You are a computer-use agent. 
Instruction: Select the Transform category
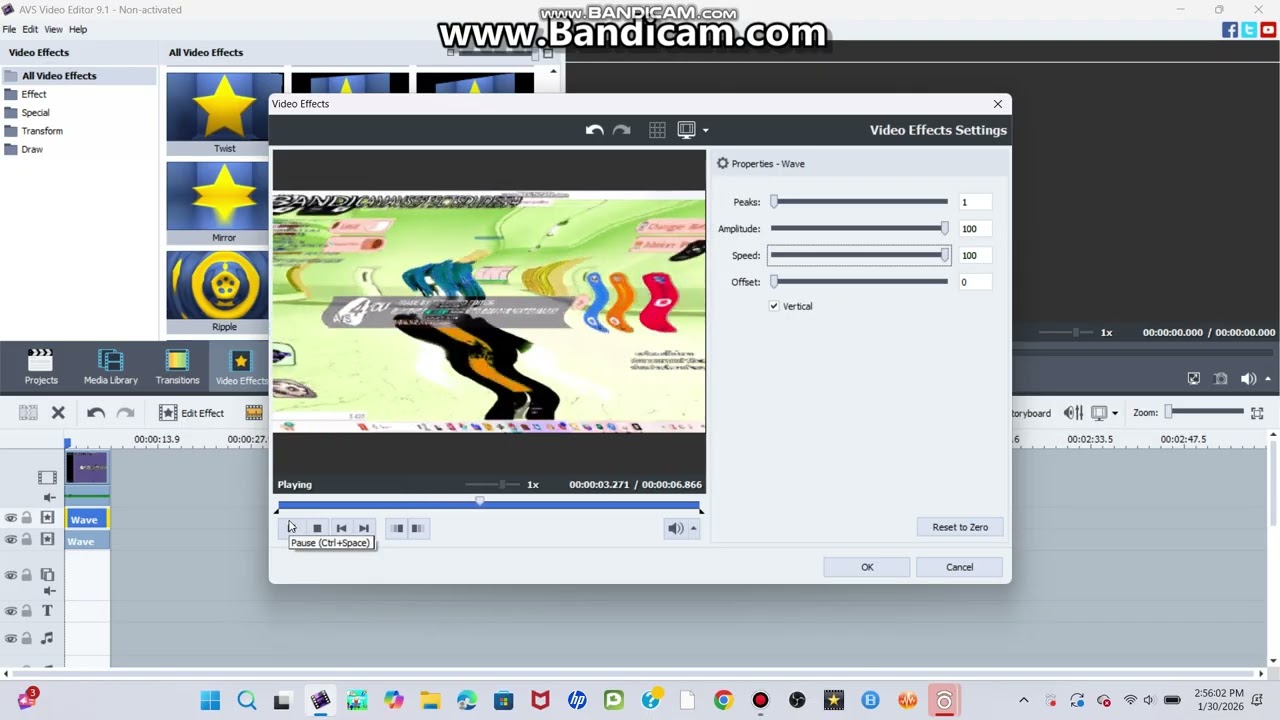[42, 131]
